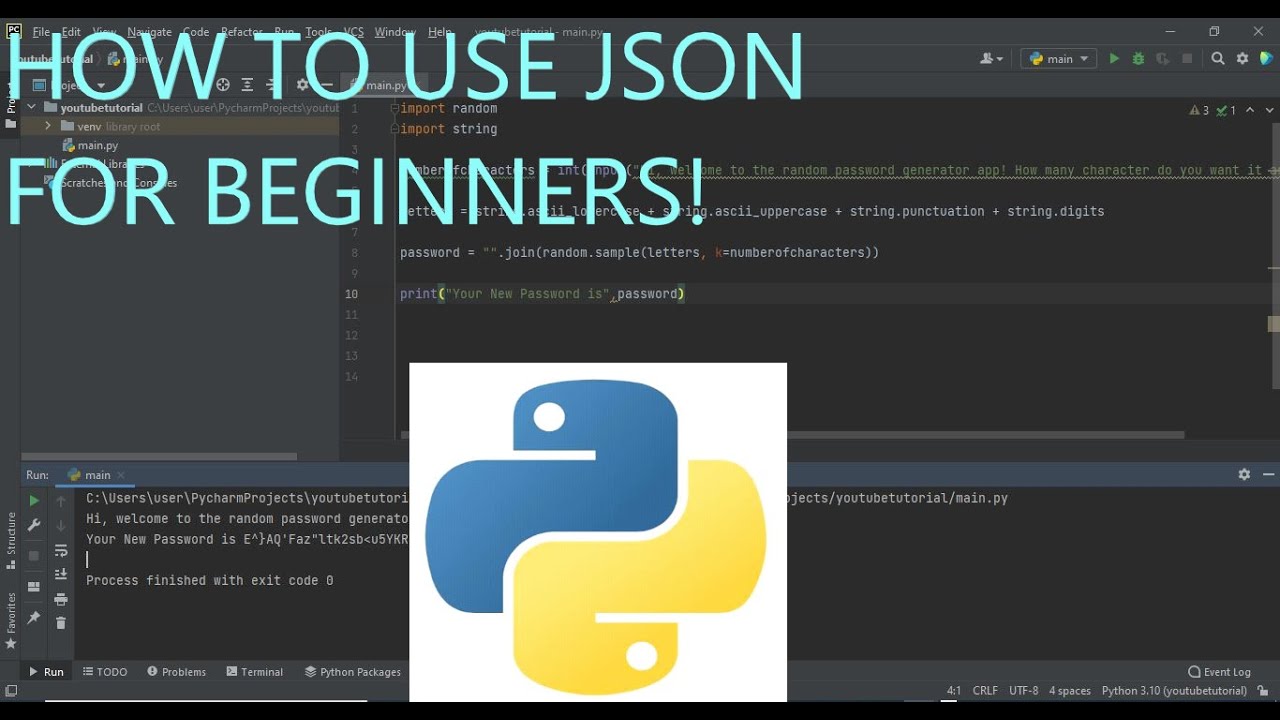
Task: Change CRLF line separator in status bar
Action: click(985, 691)
